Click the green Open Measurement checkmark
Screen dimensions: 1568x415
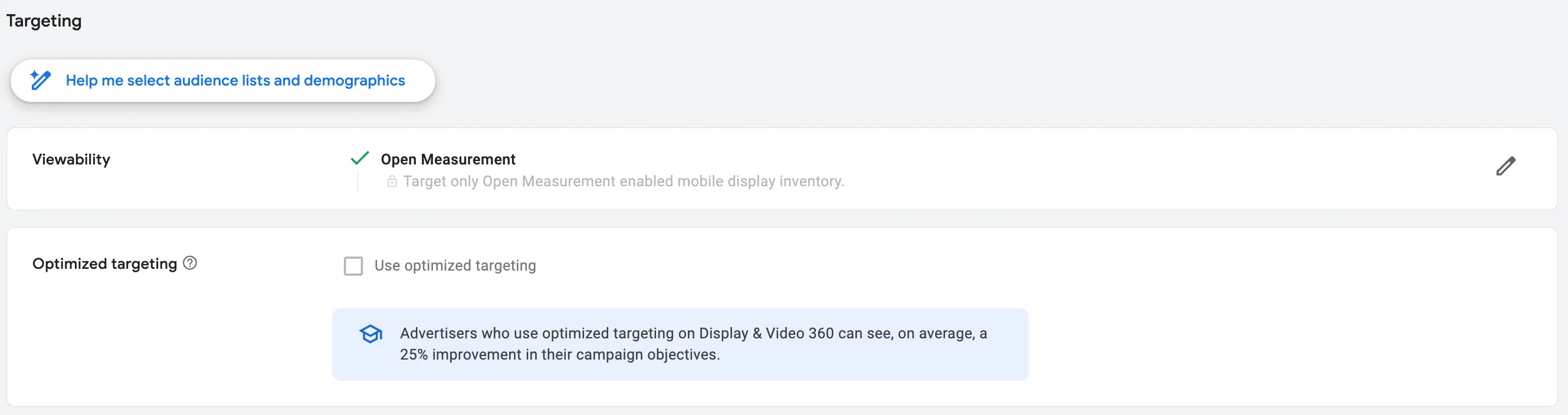pos(360,159)
